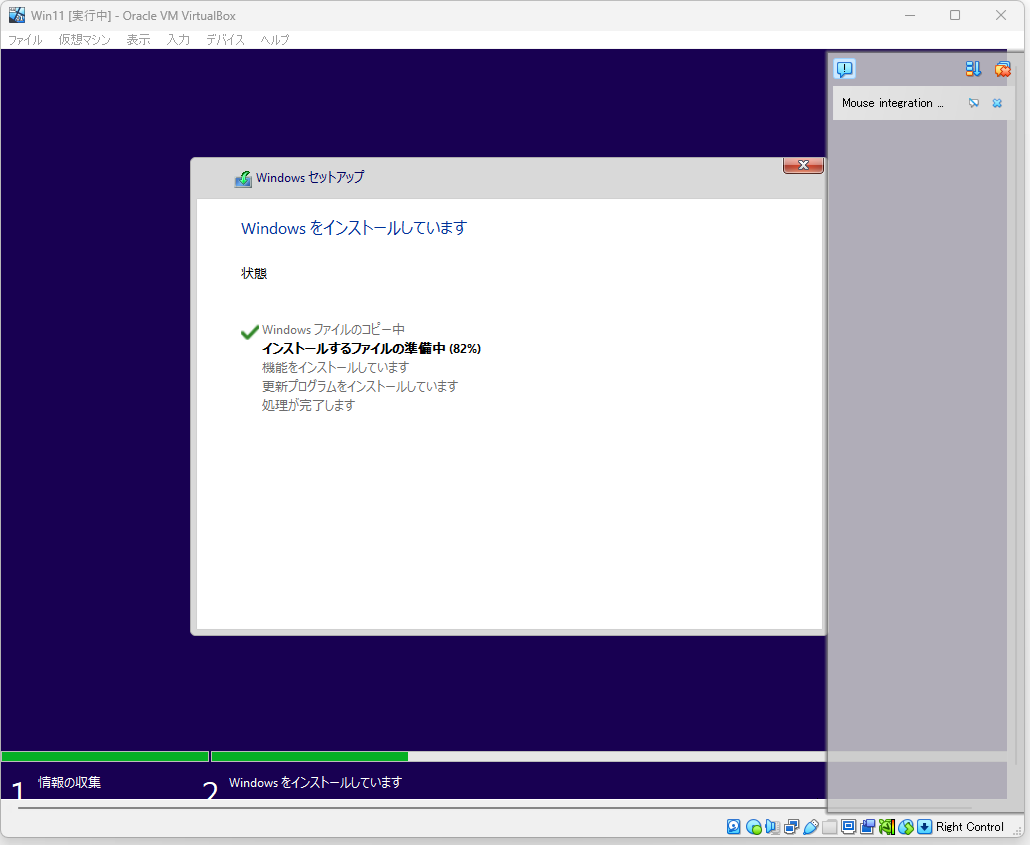This screenshot has height=845, width=1030.
Task: Click the keyboard capture arrow icon
Action: 925,827
